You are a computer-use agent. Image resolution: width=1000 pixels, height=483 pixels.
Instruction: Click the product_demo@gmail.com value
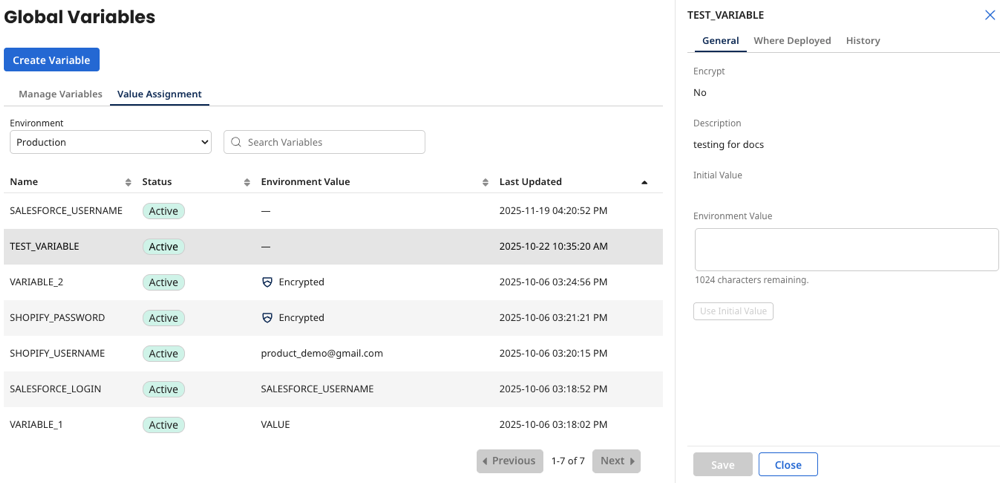[322, 353]
